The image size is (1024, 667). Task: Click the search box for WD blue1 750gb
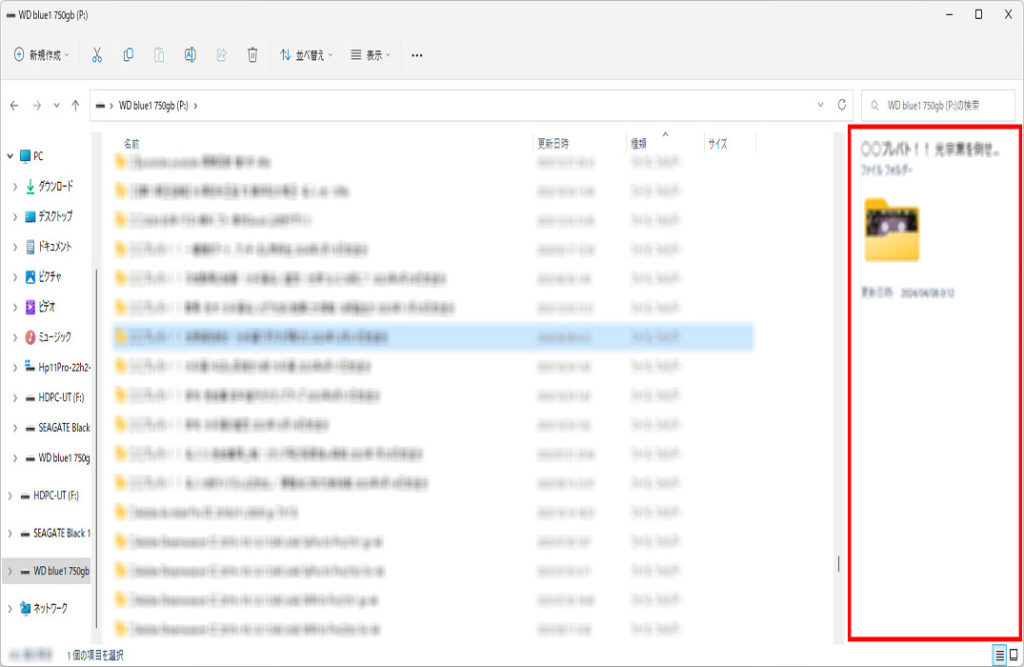(x=938, y=105)
